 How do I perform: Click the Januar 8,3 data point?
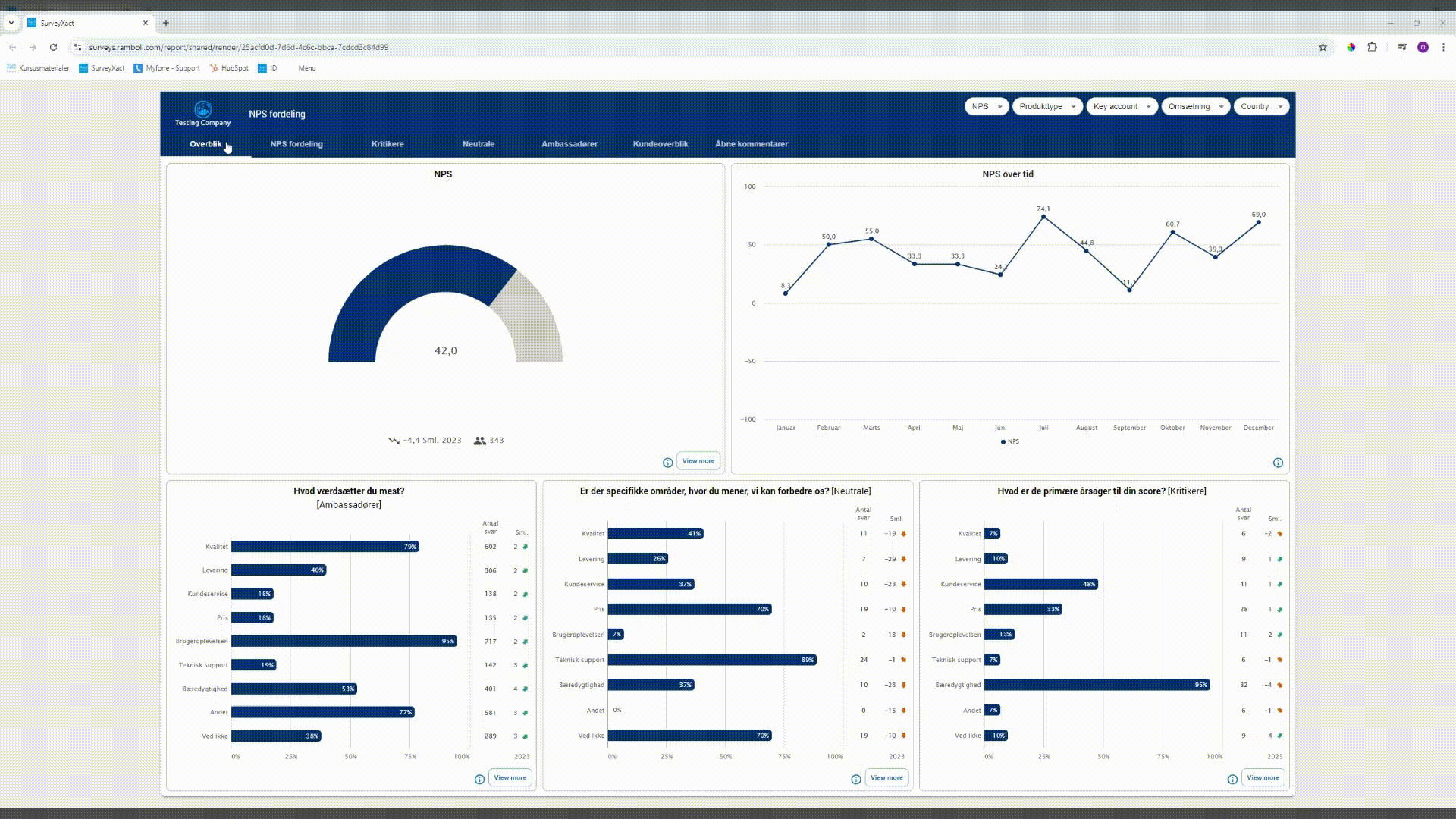pos(786,293)
